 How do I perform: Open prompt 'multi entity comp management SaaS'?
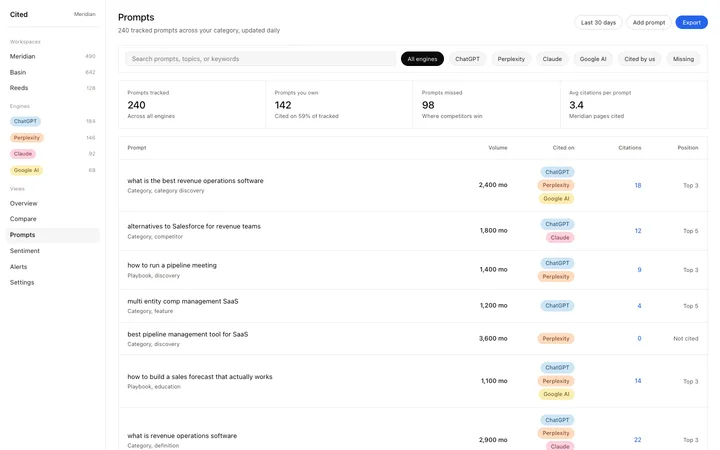click(x=183, y=302)
